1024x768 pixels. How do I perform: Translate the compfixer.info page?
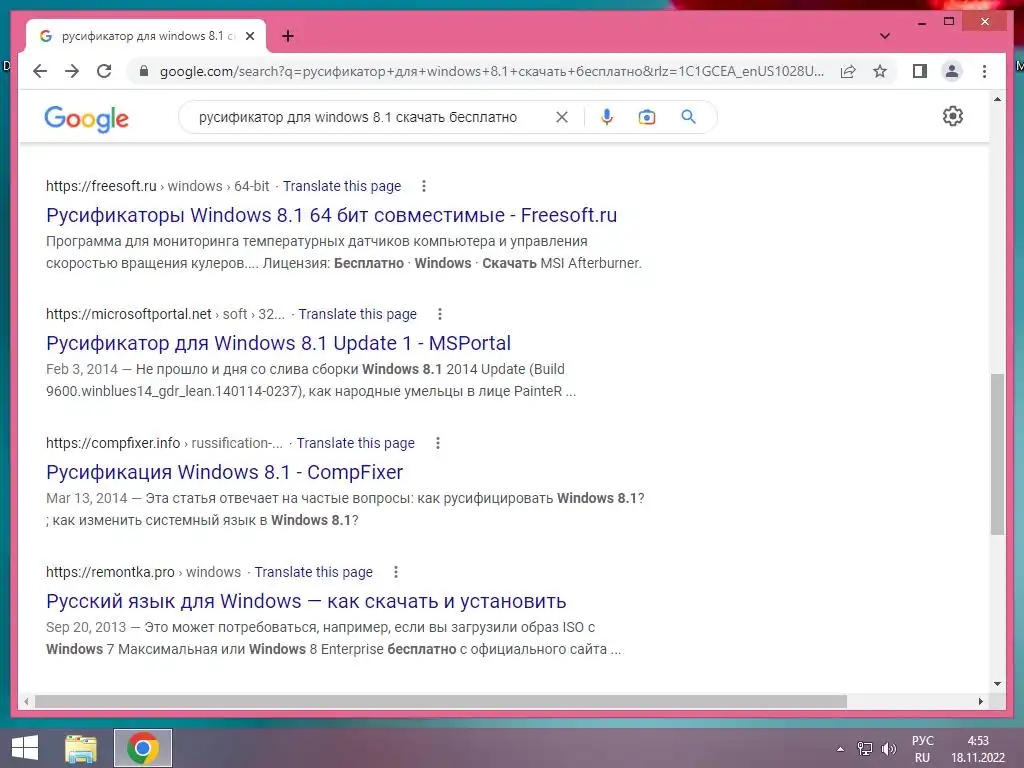click(355, 443)
